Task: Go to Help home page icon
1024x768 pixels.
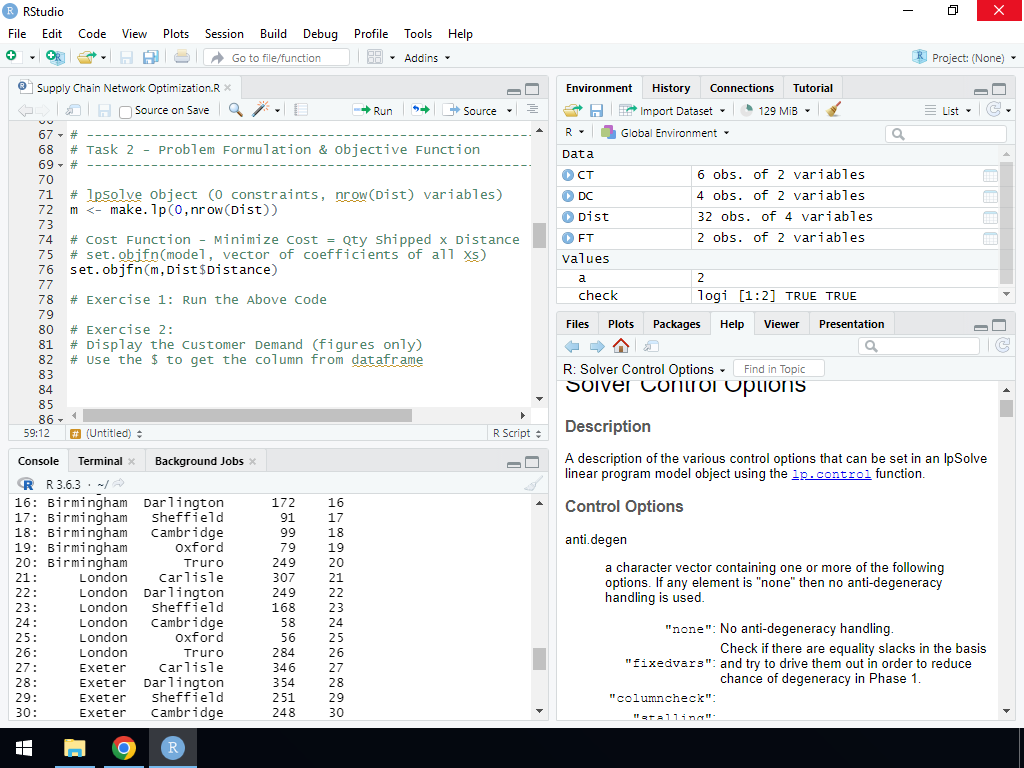Action: click(621, 346)
